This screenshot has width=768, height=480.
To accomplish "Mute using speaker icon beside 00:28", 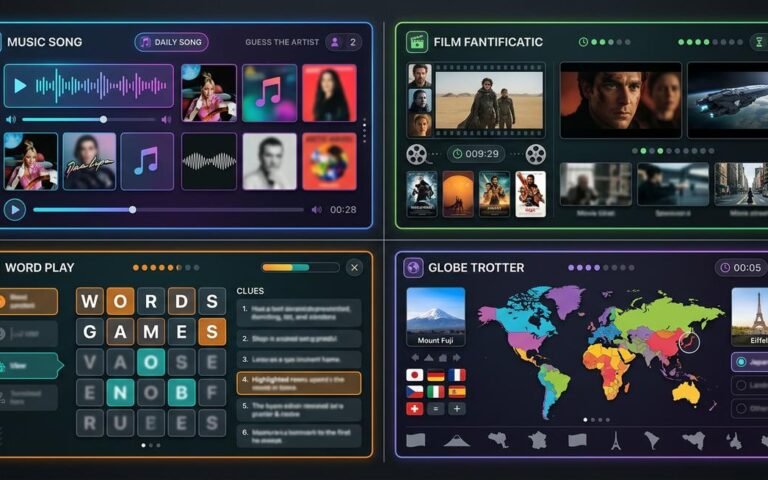I will 317,210.
